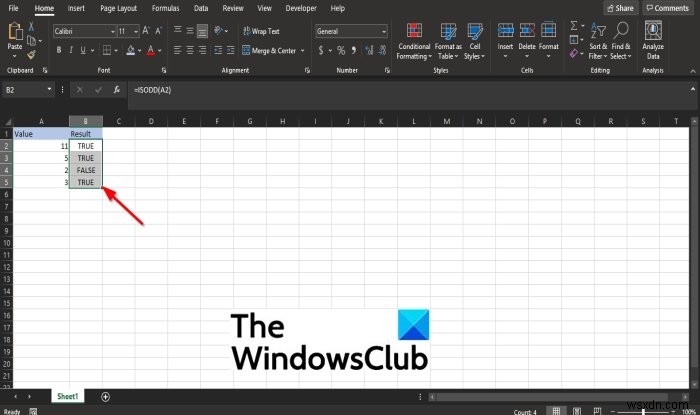
Task: Toggle Underline formatting
Action: [x=83, y=50]
